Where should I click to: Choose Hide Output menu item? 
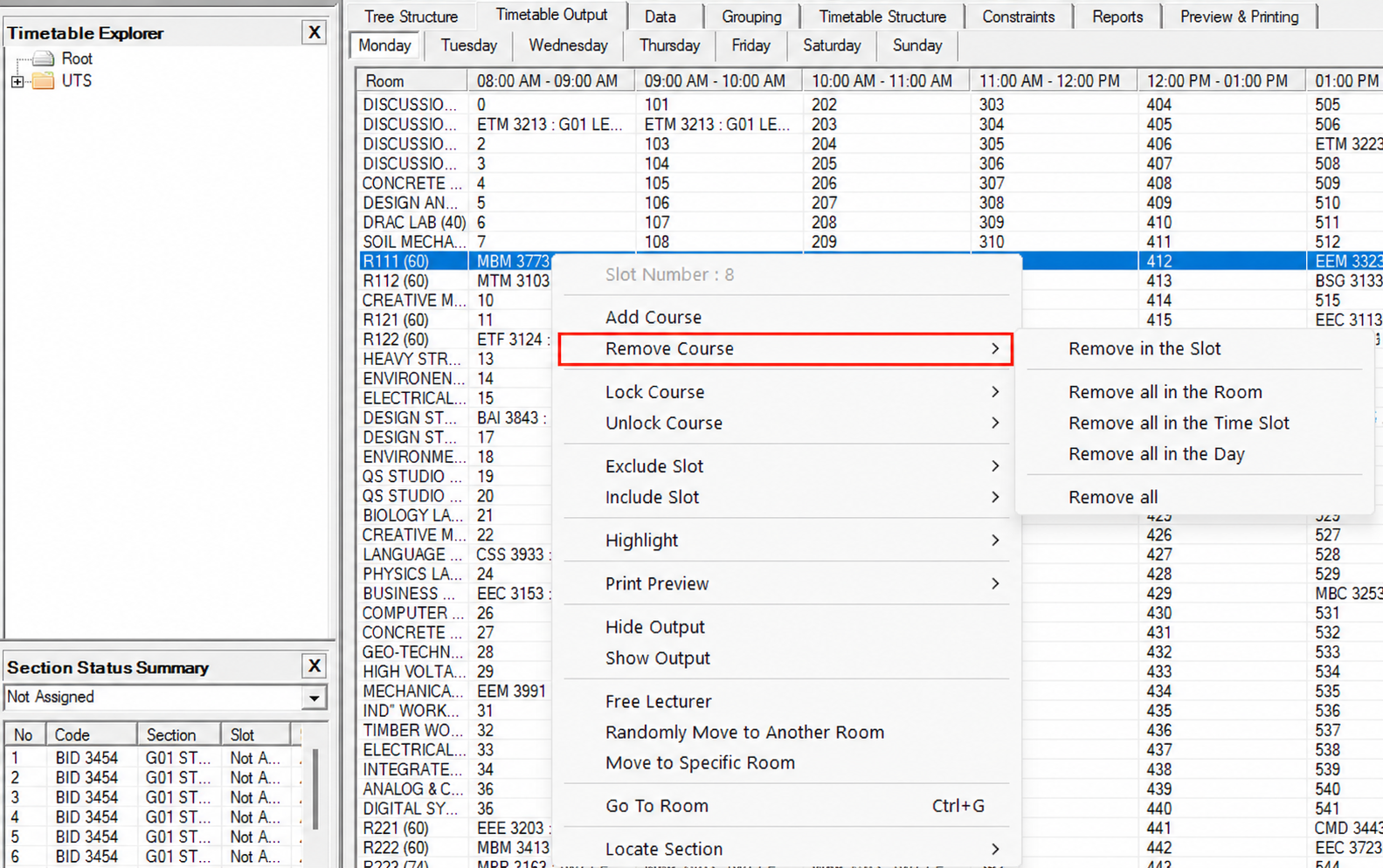[786, 627]
